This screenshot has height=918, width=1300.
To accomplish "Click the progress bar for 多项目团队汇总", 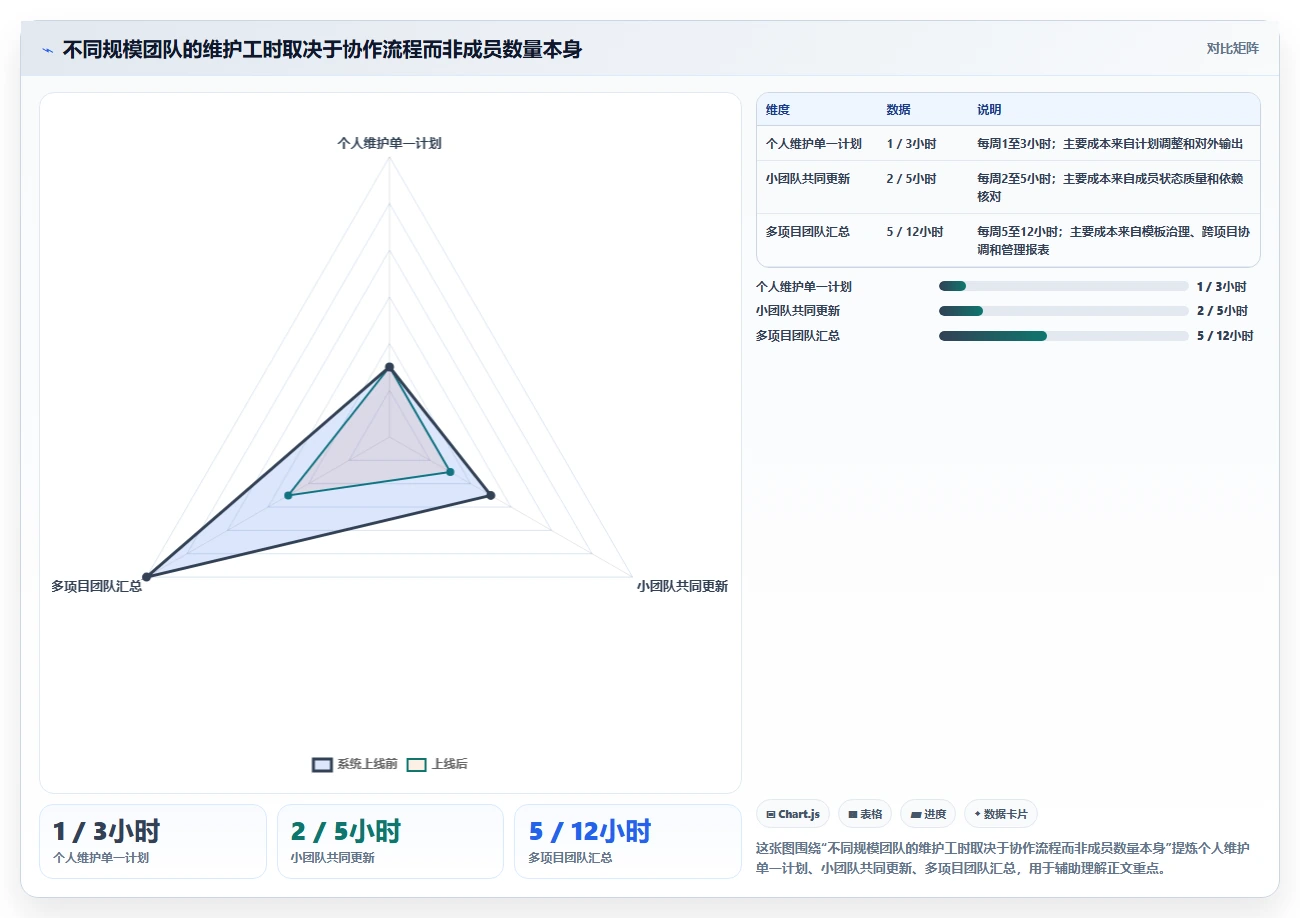I will tap(1064, 336).
